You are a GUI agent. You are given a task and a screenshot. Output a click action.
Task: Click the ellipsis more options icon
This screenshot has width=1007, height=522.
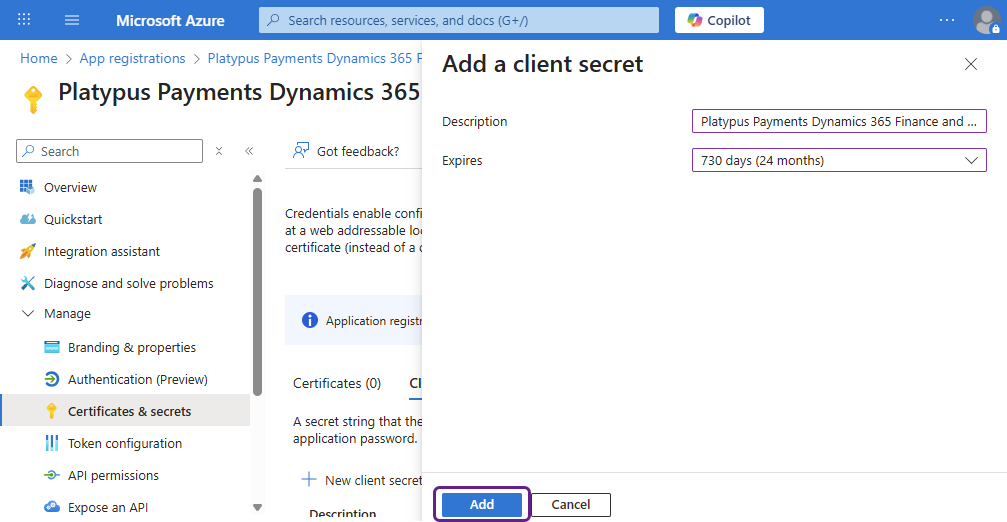tap(947, 20)
